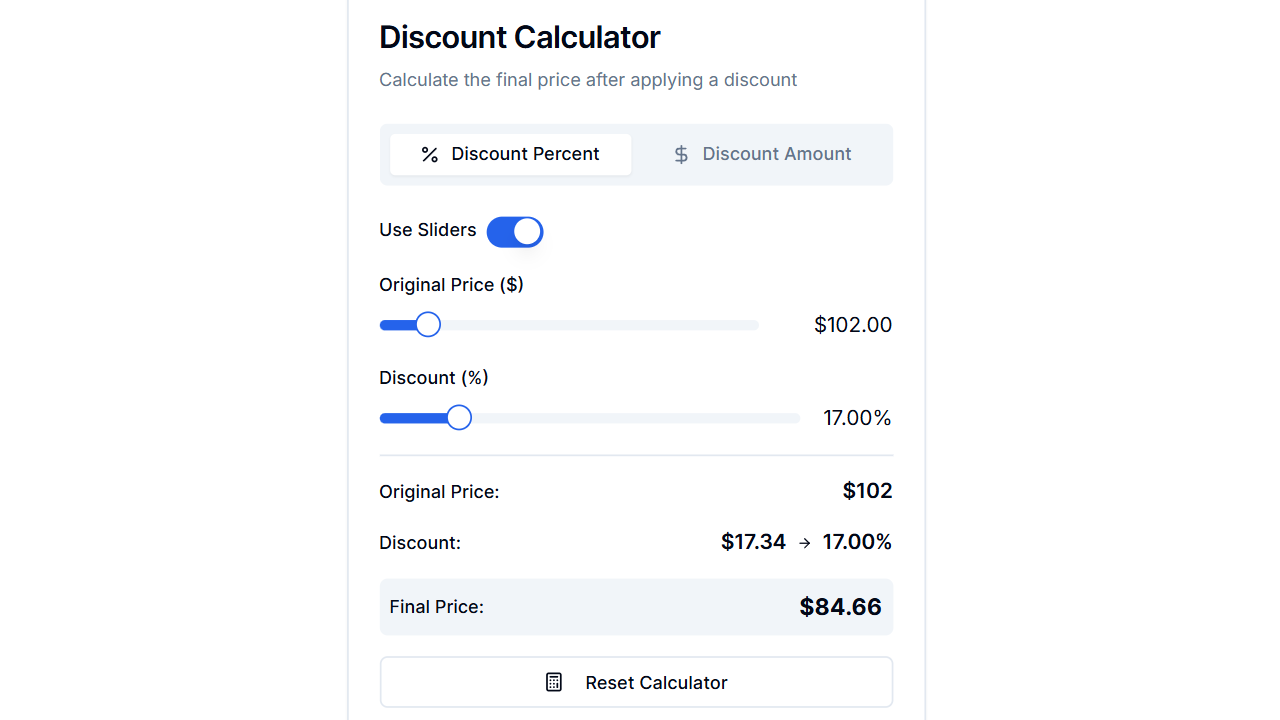
Task: Toggle the Use Sliders switch off
Action: (x=515, y=231)
